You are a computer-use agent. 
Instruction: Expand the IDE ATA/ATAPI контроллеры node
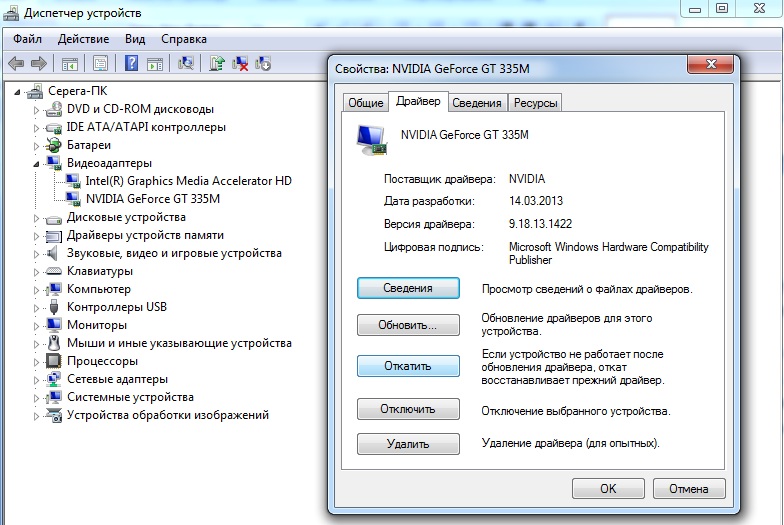click(x=36, y=128)
